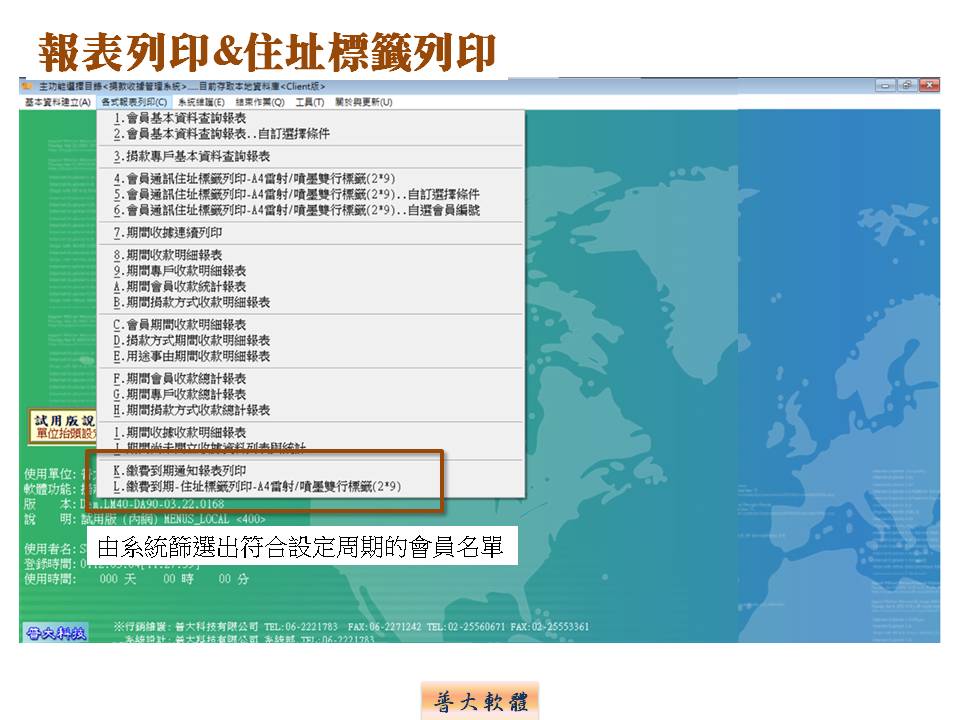Select K.繳費到期通知報表列印
Screen dimensions: 960x720
click(x=310, y=471)
